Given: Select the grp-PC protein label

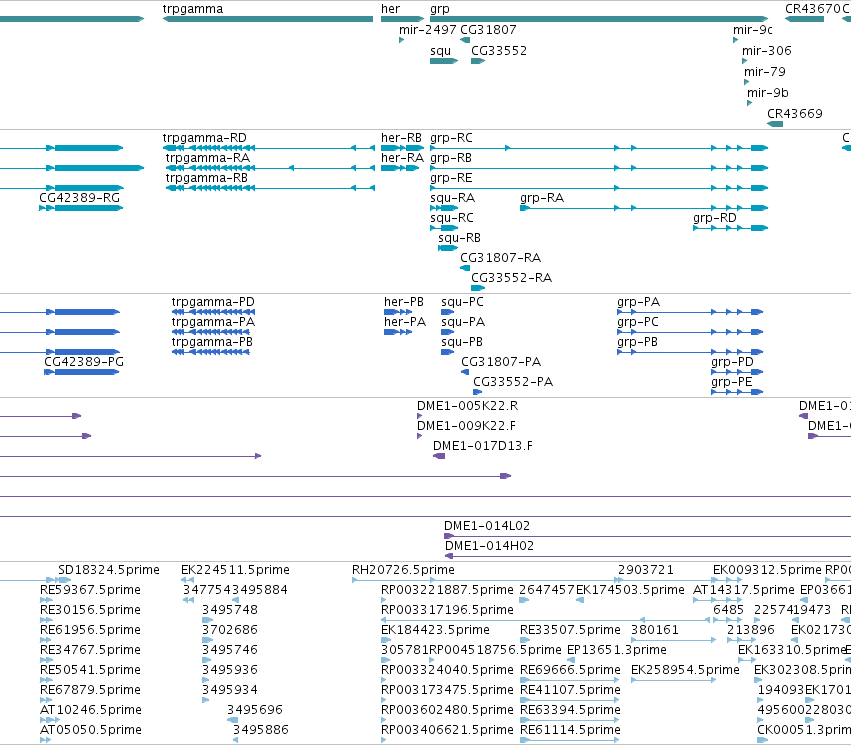Looking at the screenshot, I should (x=638, y=322).
